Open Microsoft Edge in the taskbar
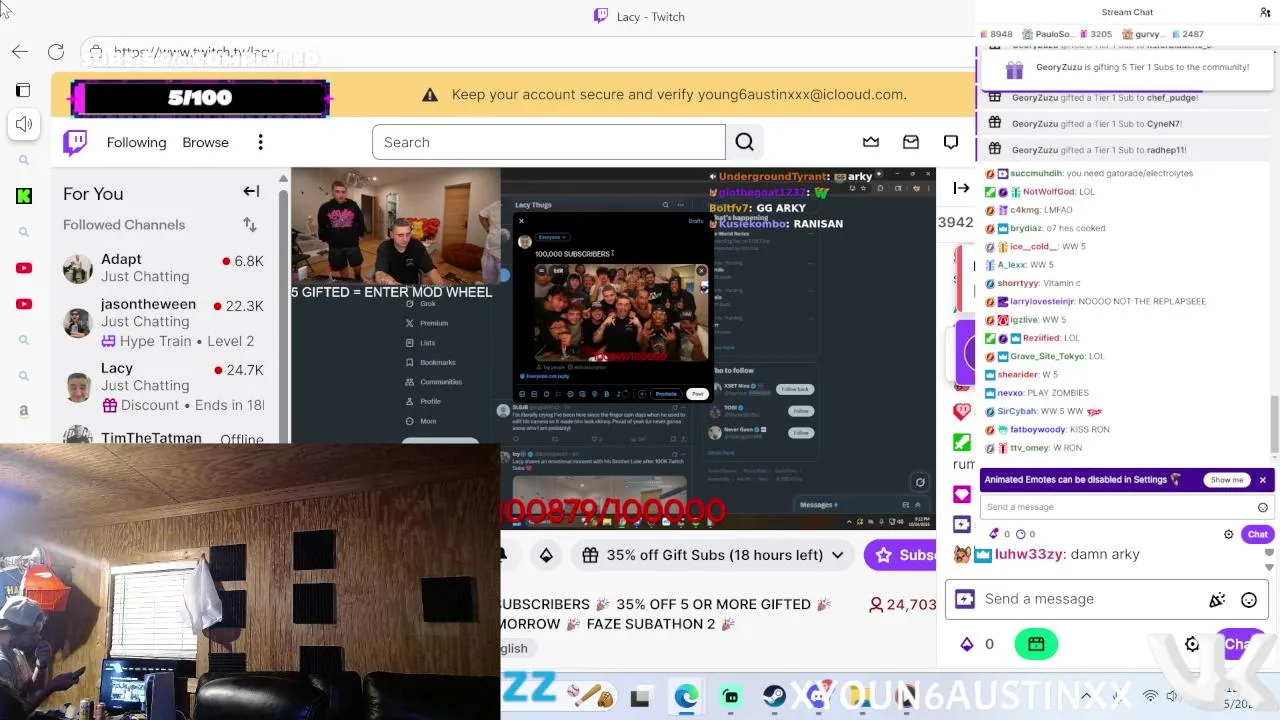 [x=686, y=697]
